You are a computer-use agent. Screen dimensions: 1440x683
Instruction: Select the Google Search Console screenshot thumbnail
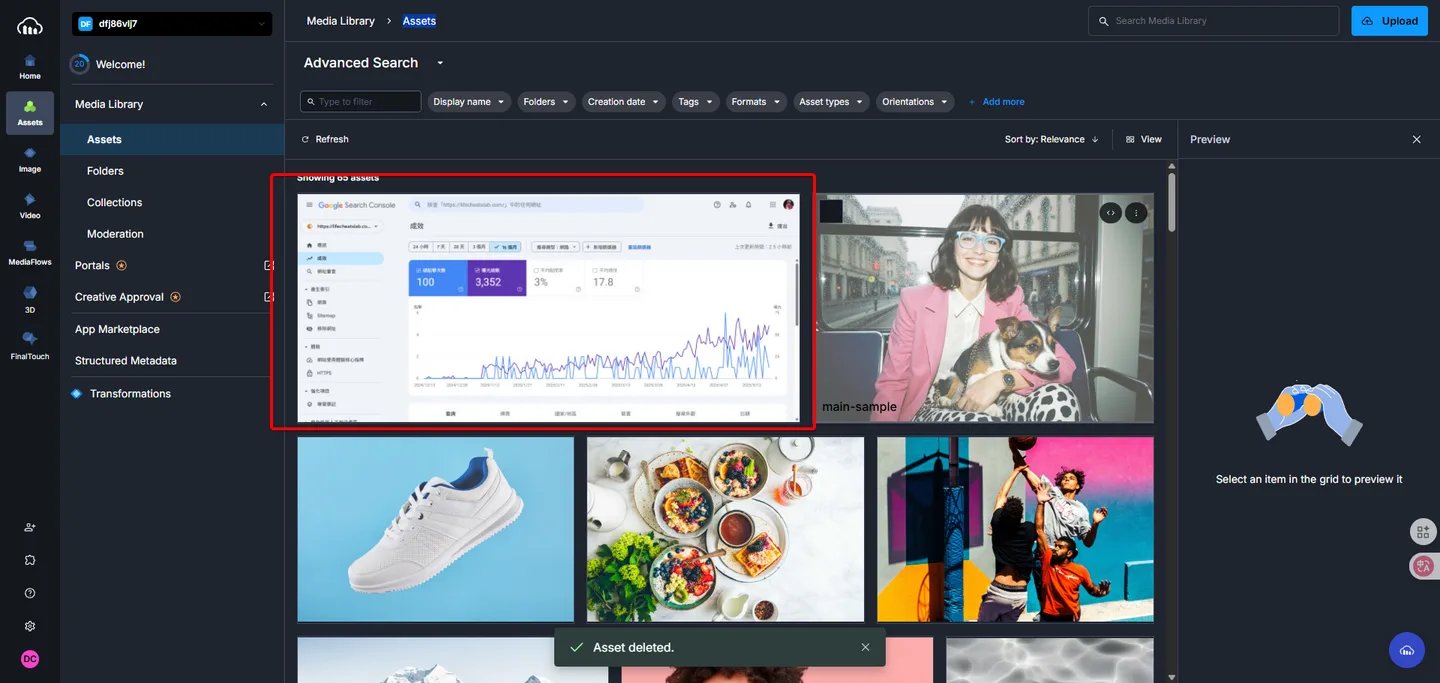548,308
